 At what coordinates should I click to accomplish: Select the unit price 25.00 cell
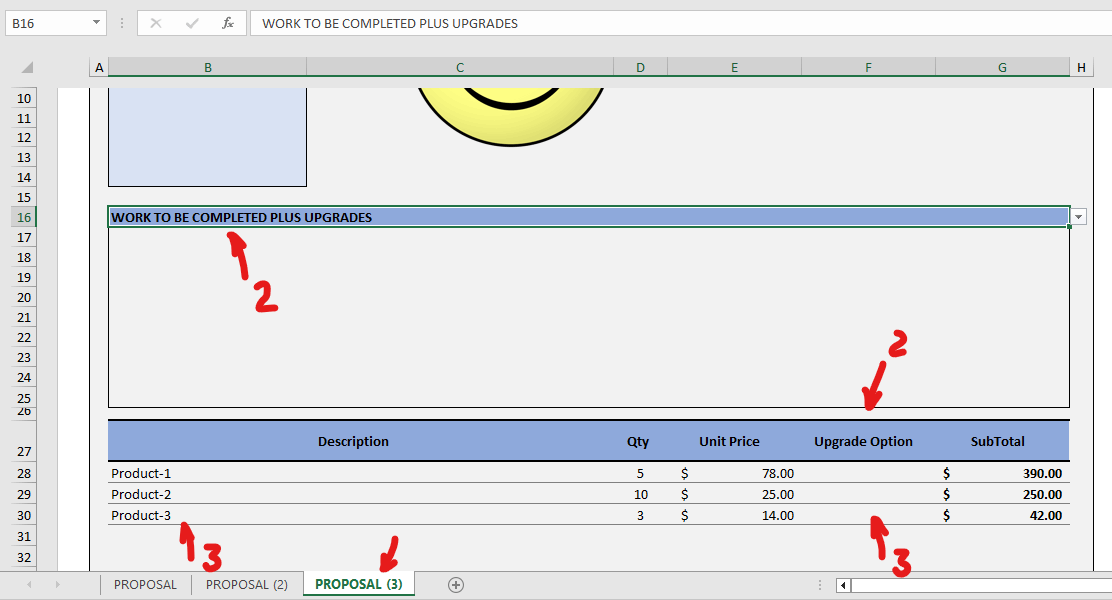734,494
